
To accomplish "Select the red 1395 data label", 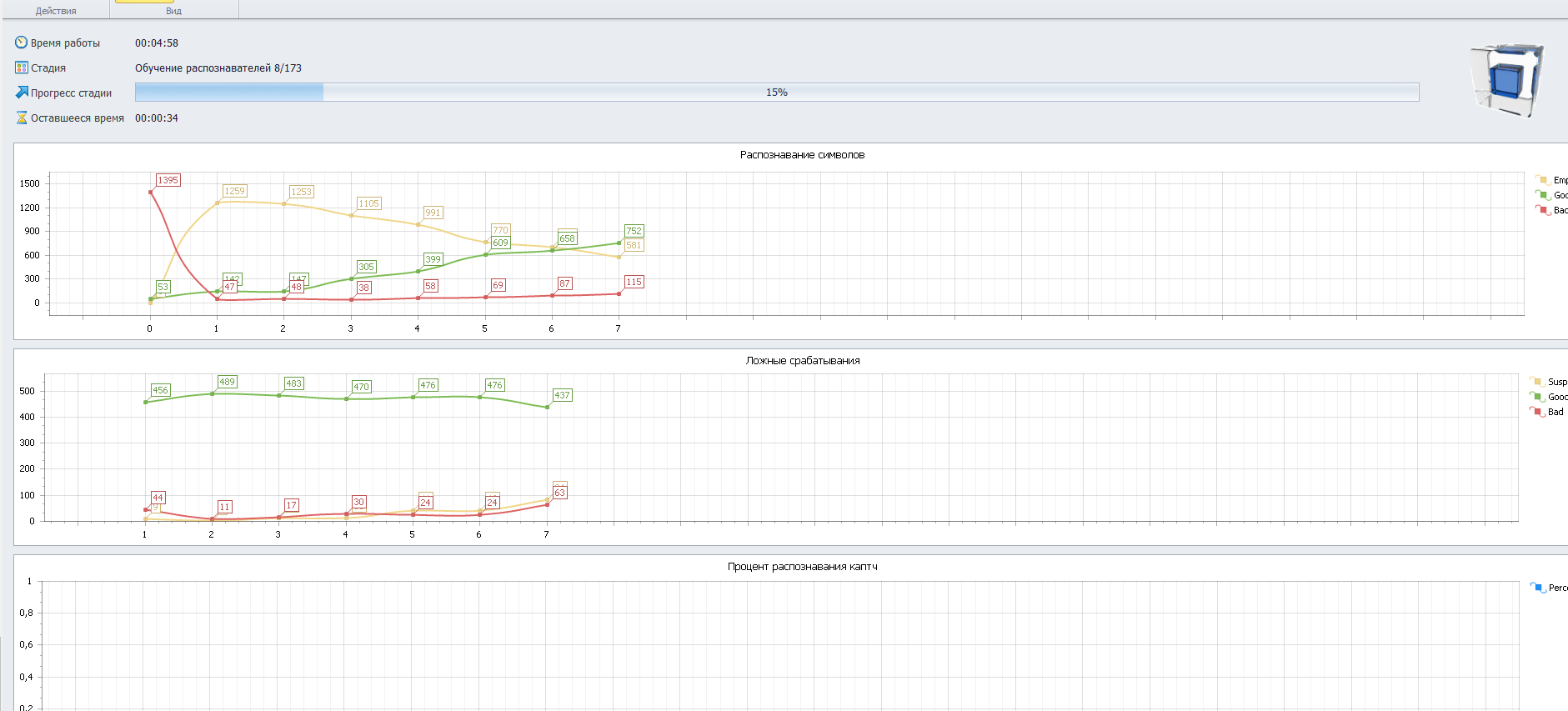I will coord(168,180).
